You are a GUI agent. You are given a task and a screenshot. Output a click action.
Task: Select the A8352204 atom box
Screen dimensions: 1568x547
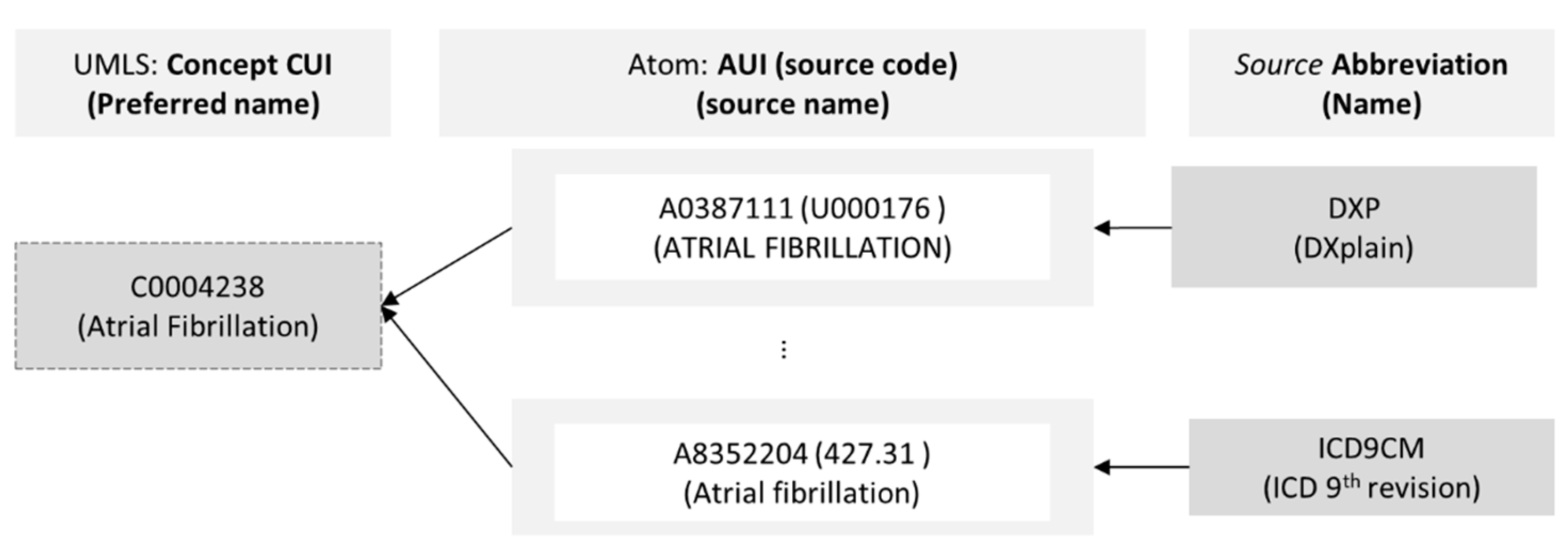[802, 472]
